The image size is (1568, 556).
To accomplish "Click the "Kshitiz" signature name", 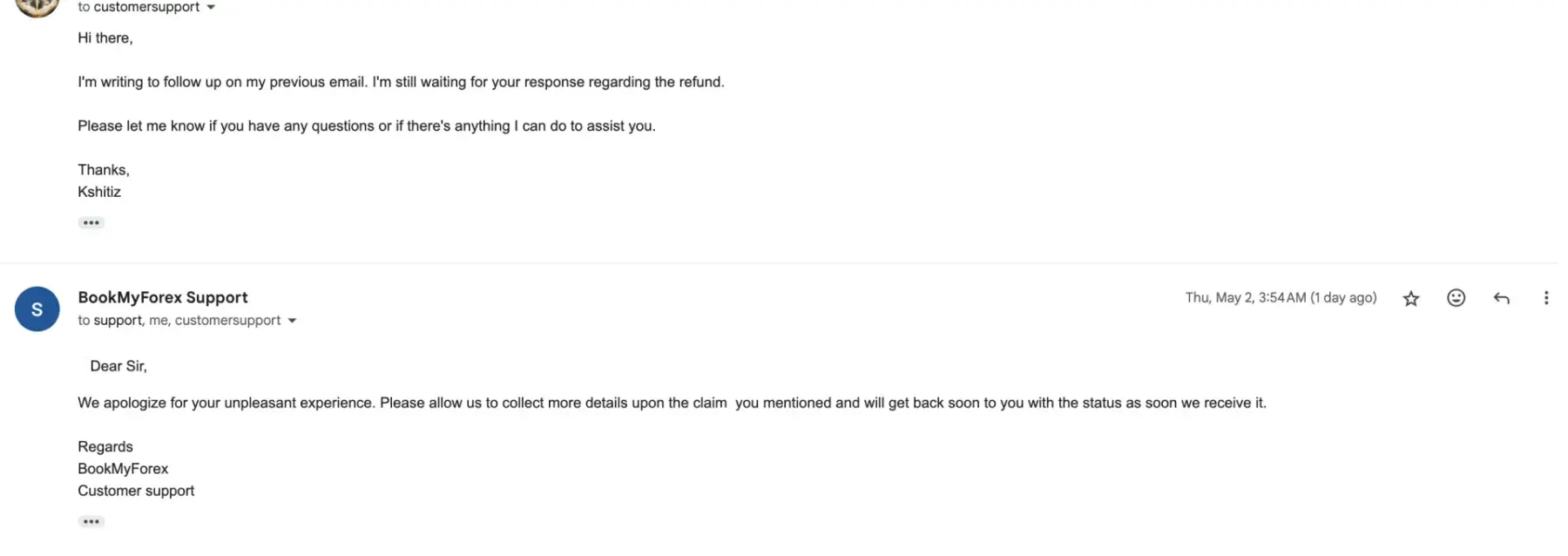I will click(x=99, y=192).
